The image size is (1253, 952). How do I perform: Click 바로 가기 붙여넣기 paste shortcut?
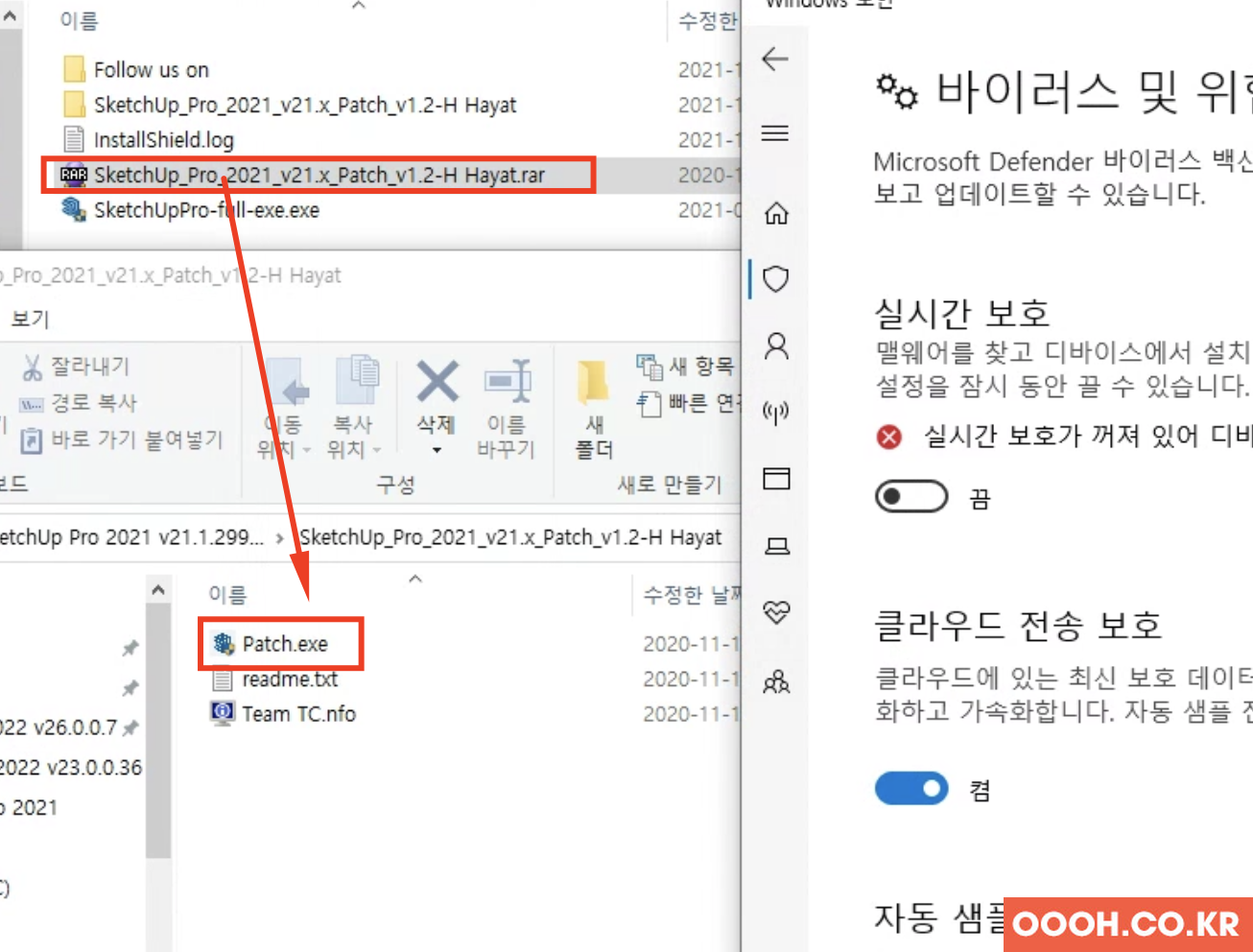[122, 440]
